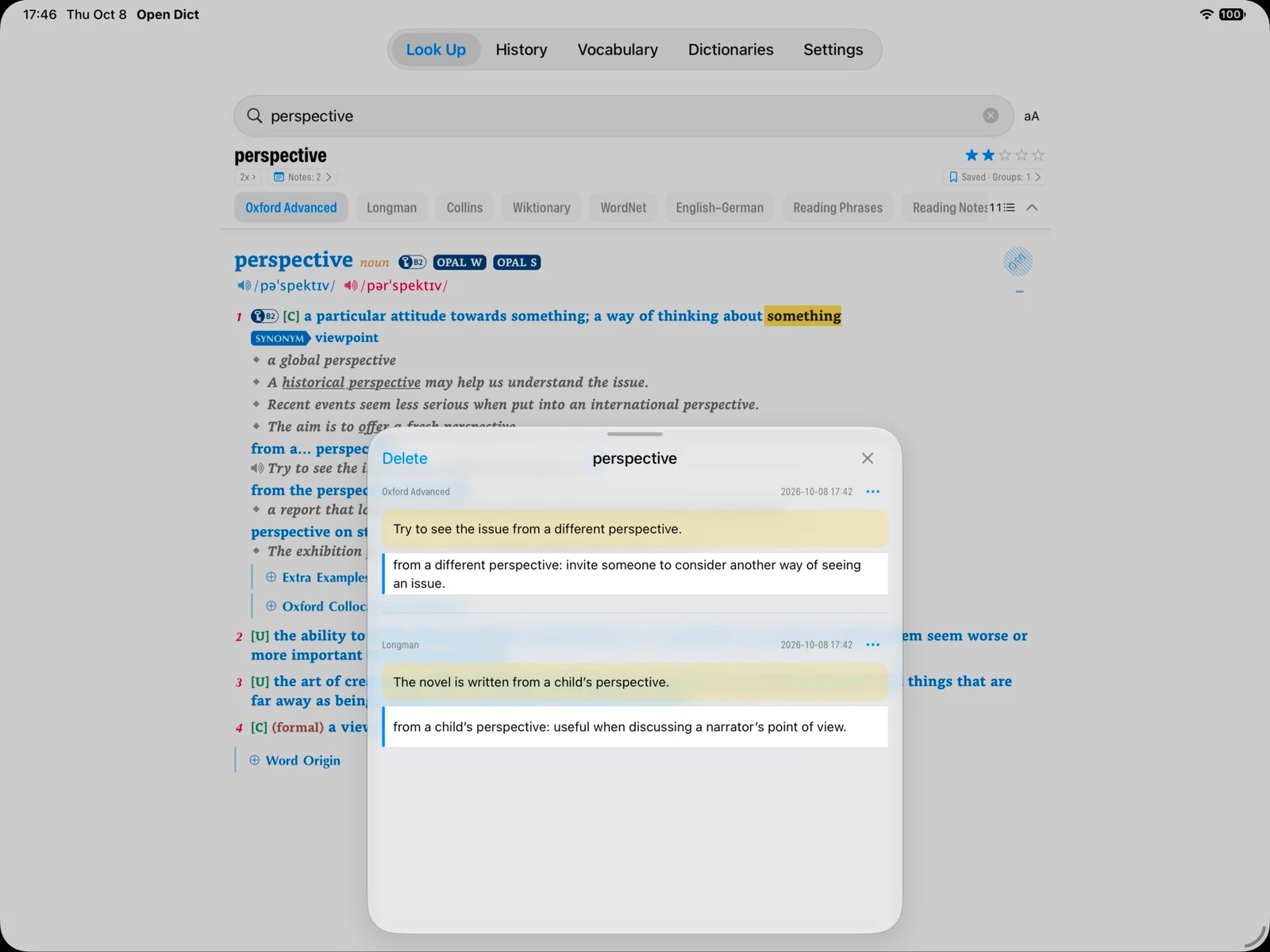The height and width of the screenshot is (952, 1270).
Task: Focus the perspective search input field
Action: tap(623, 116)
